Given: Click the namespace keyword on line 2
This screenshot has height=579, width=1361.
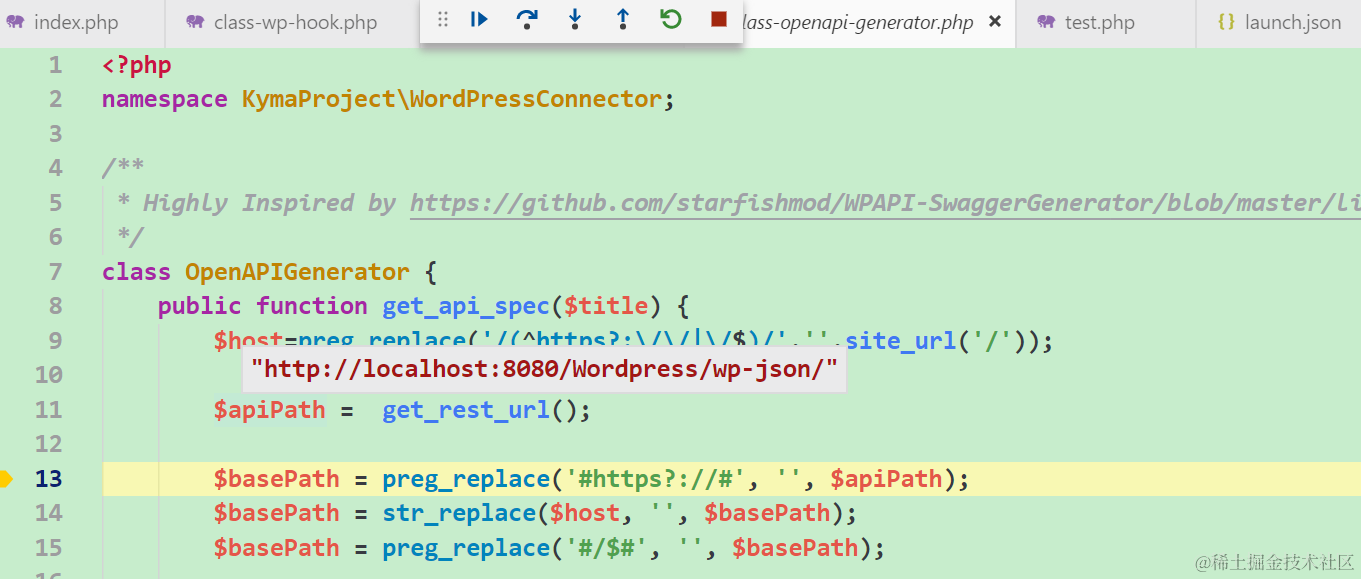Looking at the screenshot, I should (x=165, y=99).
